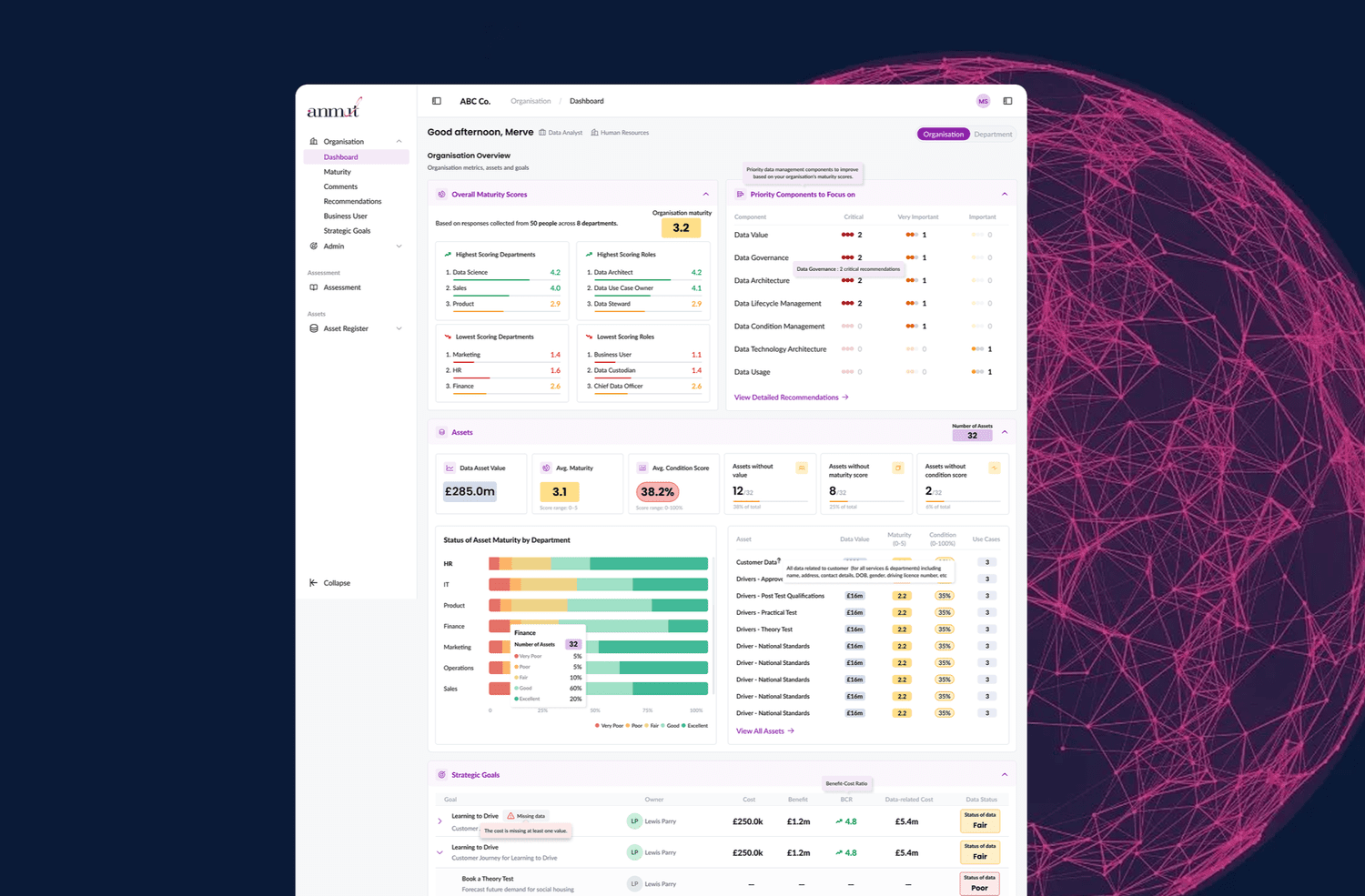The image size is (1365, 896).
Task: Click the Assets without maturity score icon
Action: pos(898,468)
